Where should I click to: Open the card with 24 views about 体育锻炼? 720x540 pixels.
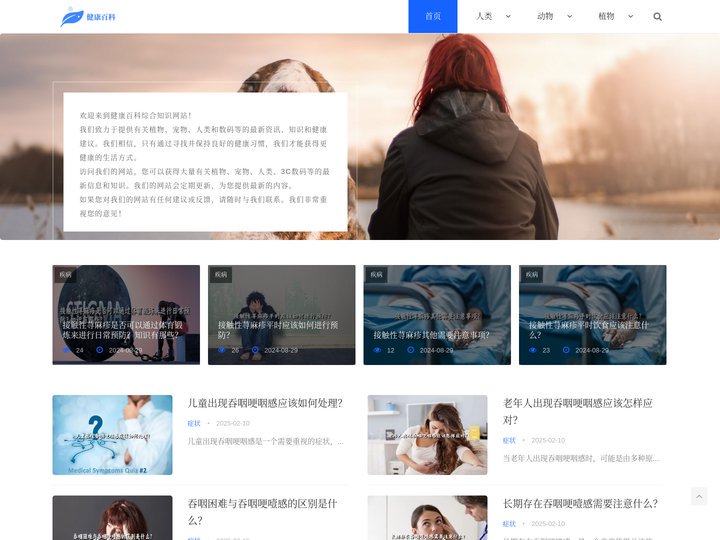tap(126, 315)
